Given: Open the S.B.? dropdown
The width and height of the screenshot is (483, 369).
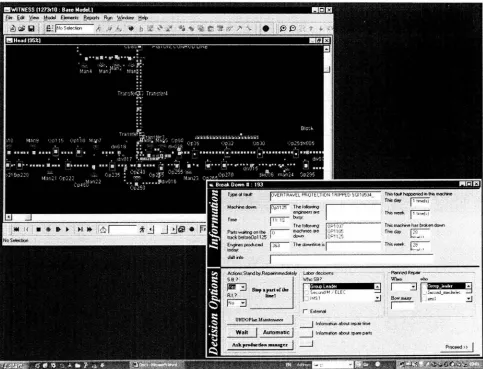Looking at the screenshot, I should point(243,287).
